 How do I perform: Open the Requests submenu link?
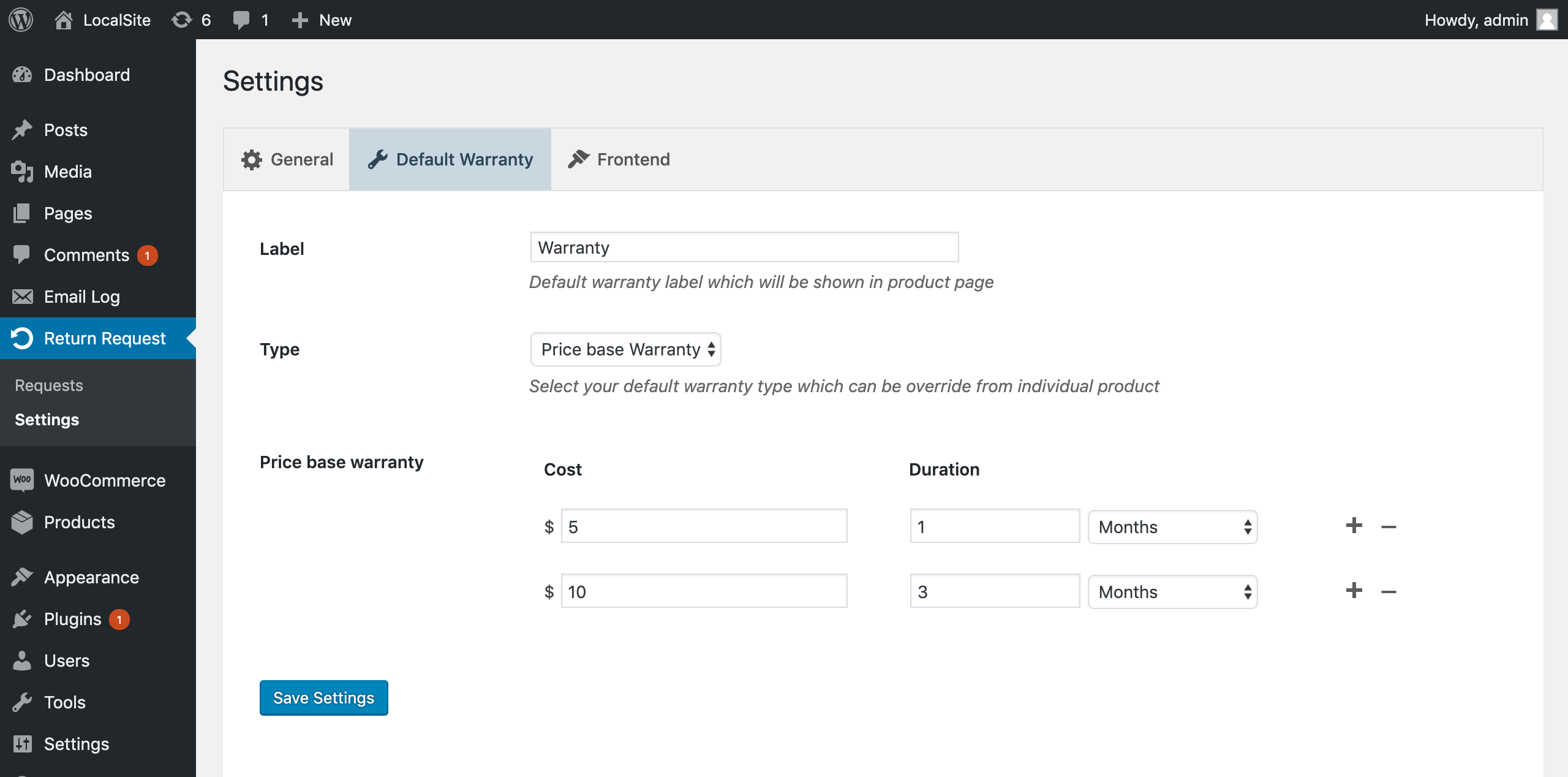coord(49,385)
